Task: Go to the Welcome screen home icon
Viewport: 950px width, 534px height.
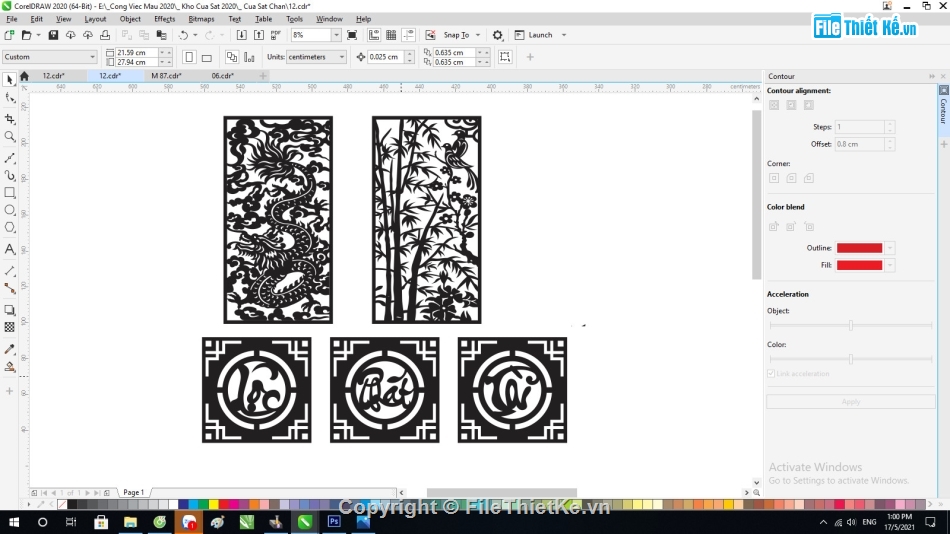Action: pyautogui.click(x=24, y=76)
